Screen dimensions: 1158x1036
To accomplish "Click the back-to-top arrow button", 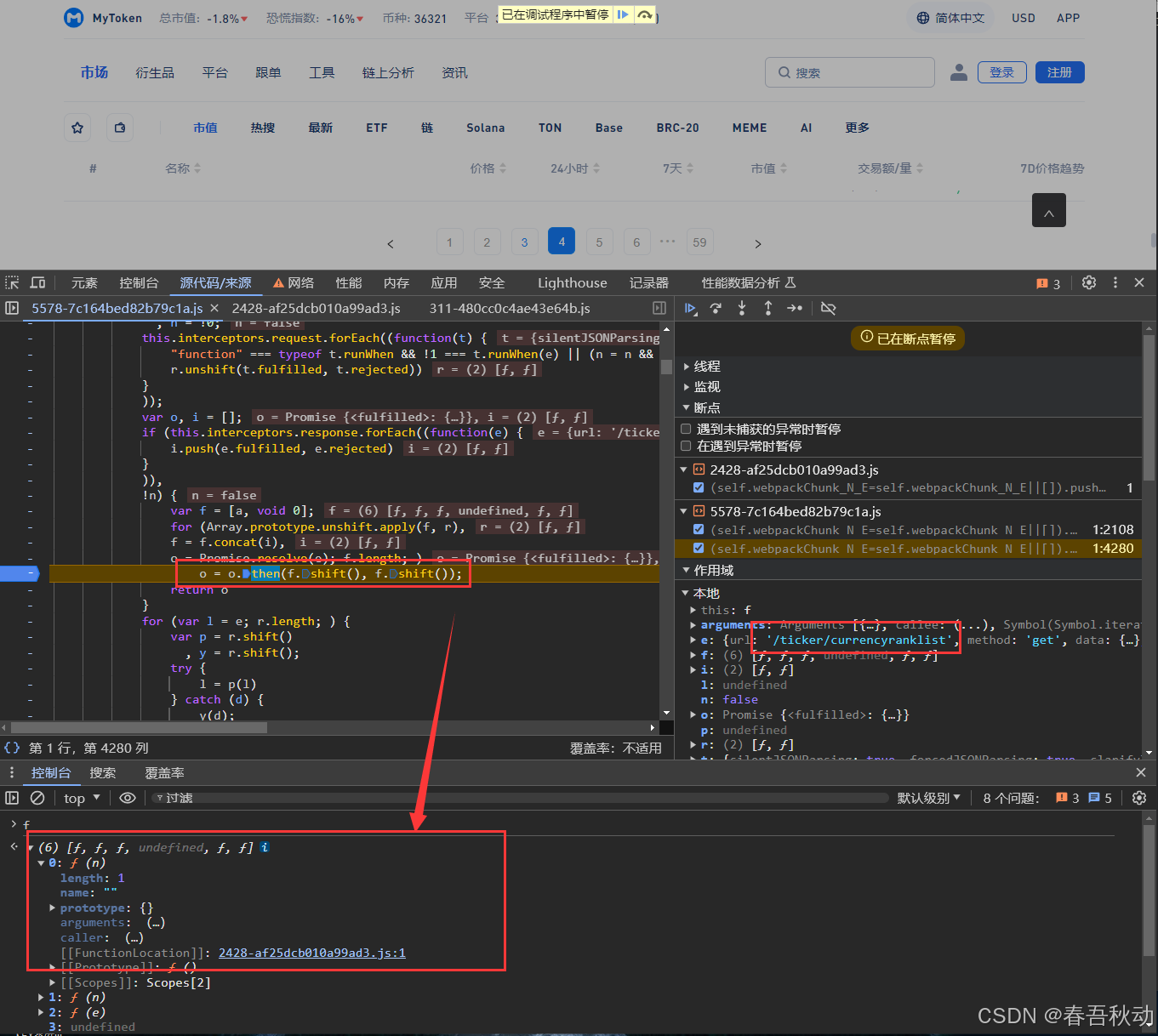I will [1049, 210].
